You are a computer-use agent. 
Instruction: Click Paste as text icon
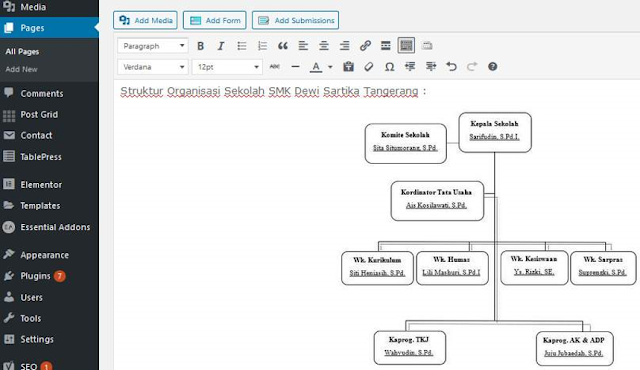[x=348, y=66]
